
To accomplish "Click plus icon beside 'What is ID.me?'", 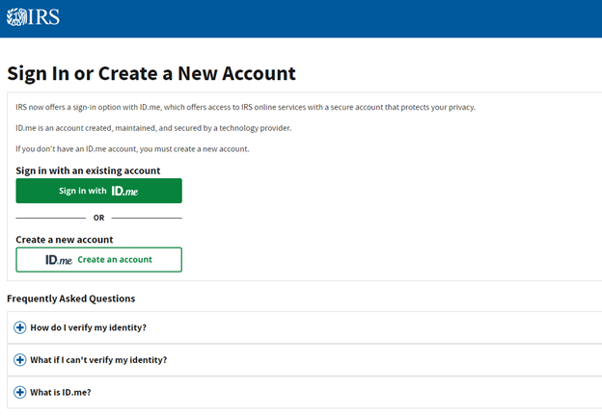I will point(20,392).
